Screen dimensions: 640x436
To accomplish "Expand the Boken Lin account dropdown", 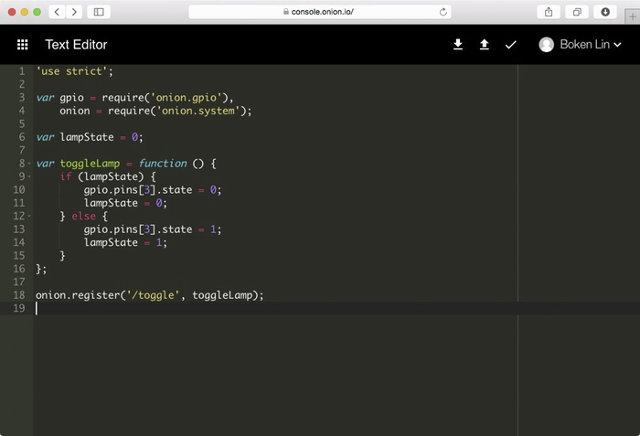I will click(x=617, y=44).
